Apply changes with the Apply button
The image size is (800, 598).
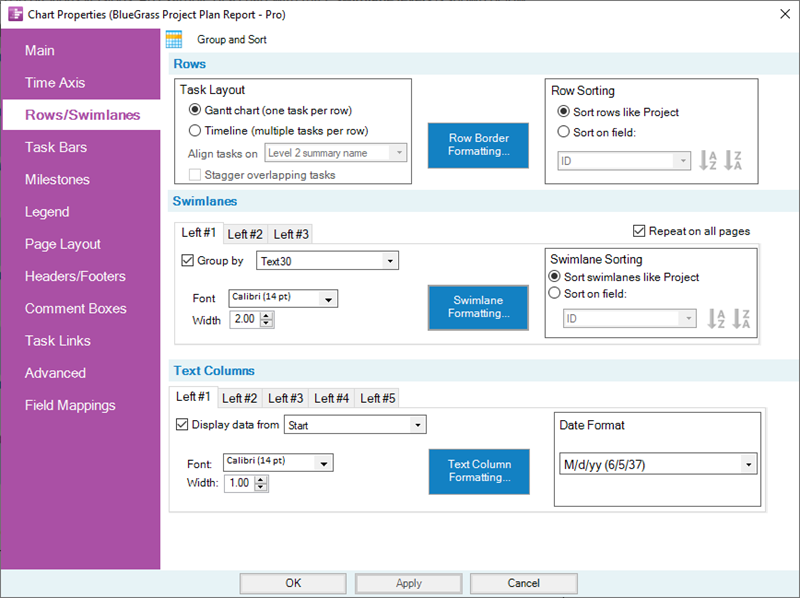click(408, 583)
